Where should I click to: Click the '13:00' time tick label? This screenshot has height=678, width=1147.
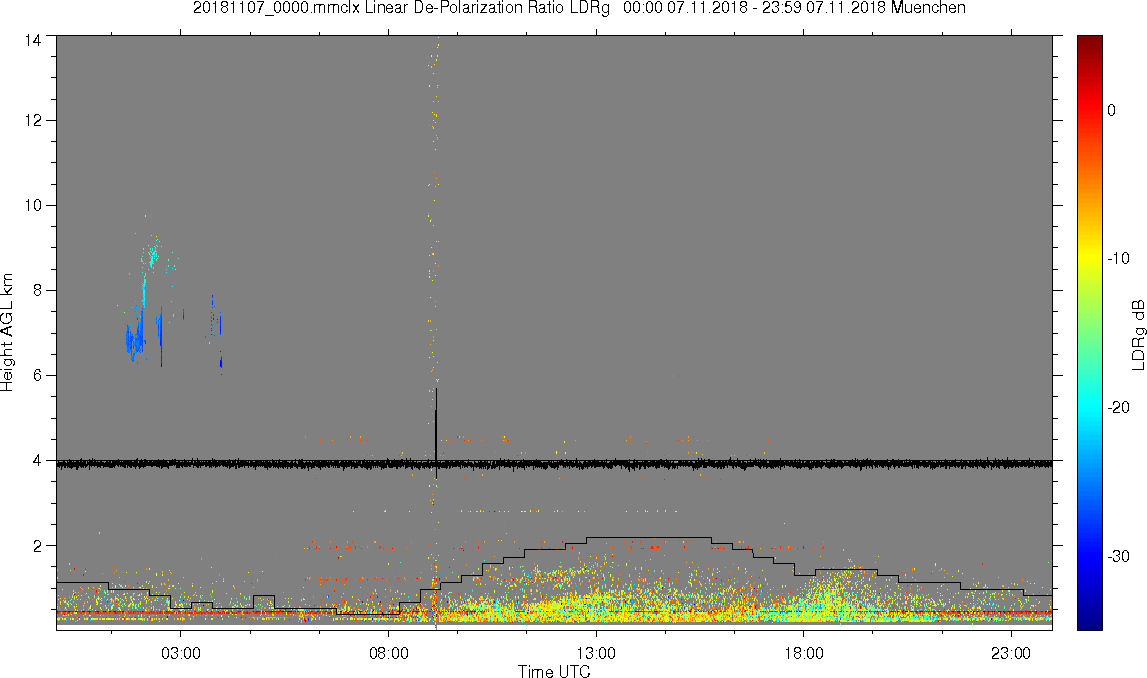coord(596,653)
